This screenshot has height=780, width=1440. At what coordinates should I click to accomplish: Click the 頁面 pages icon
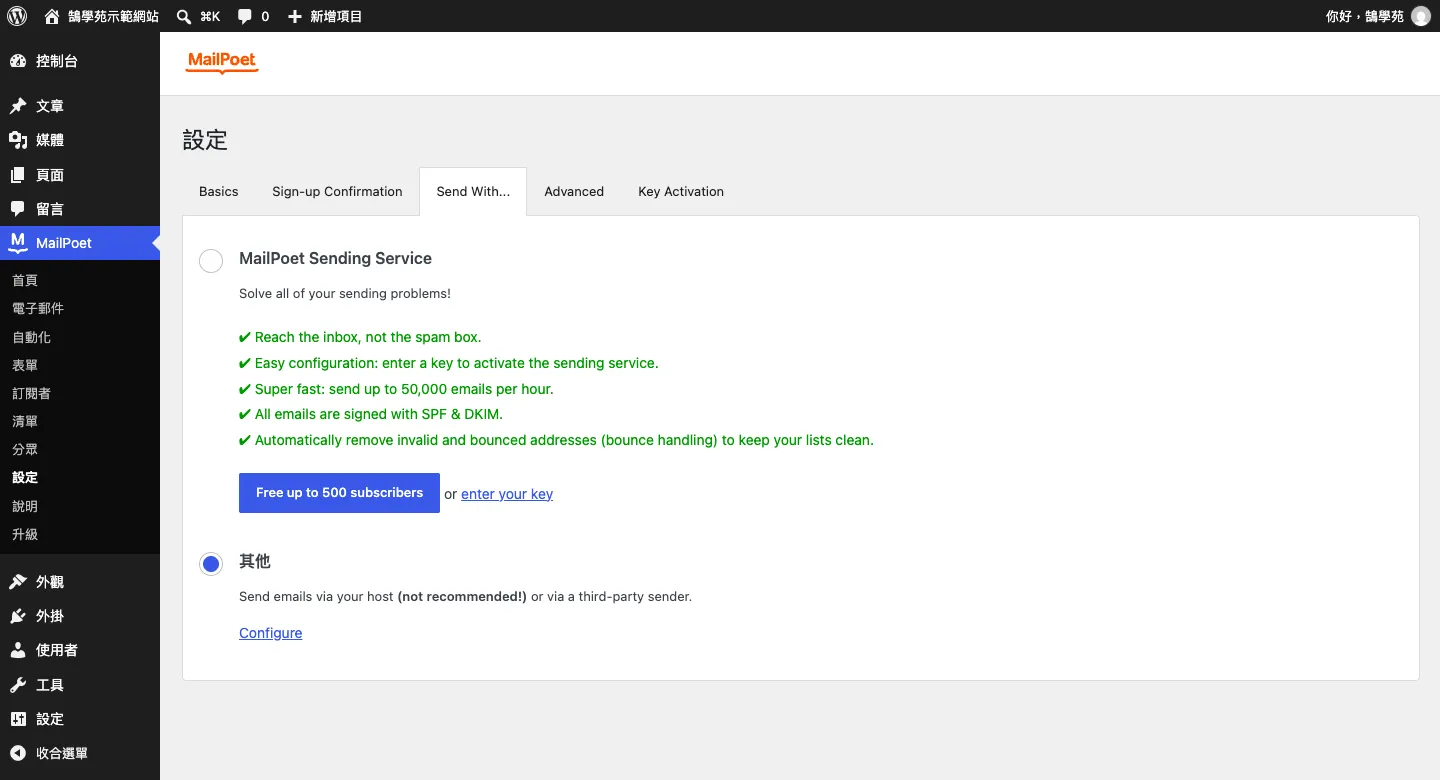[x=18, y=175]
